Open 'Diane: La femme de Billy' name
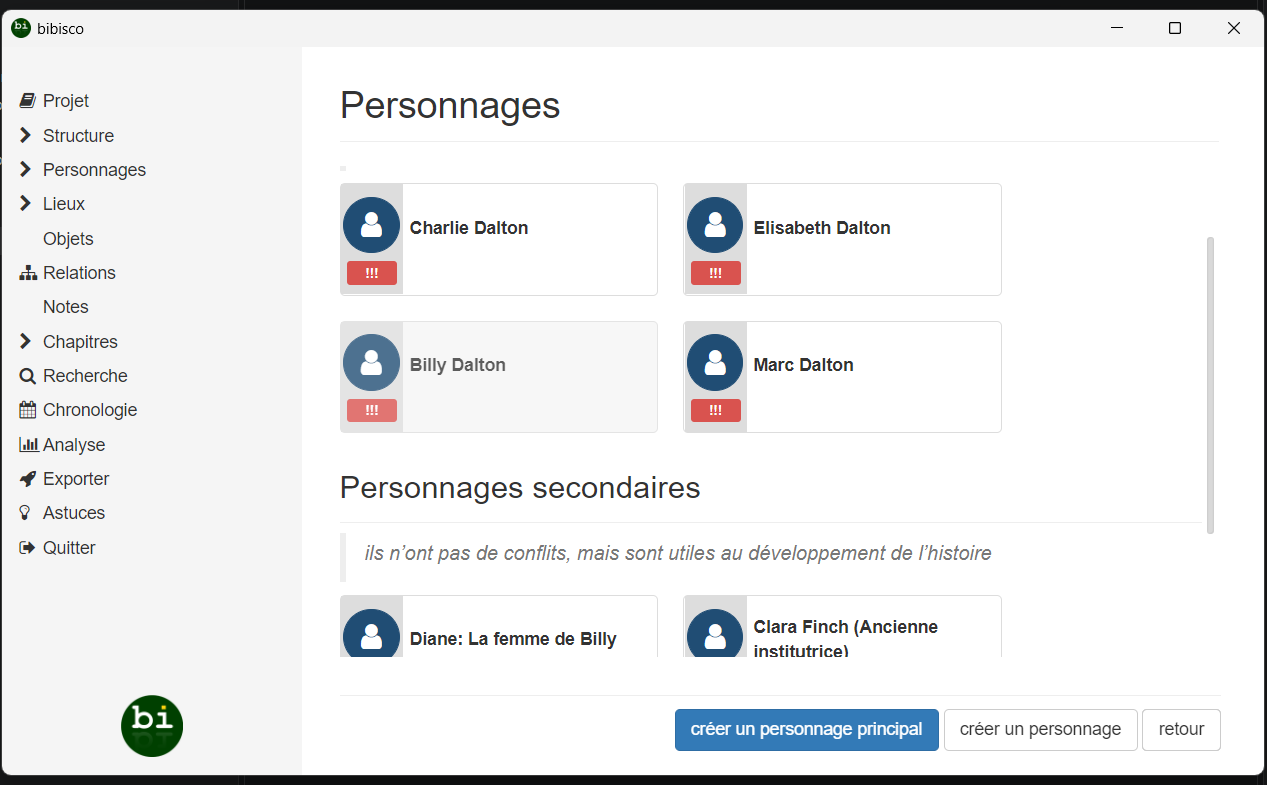The image size is (1267, 785). [513, 639]
